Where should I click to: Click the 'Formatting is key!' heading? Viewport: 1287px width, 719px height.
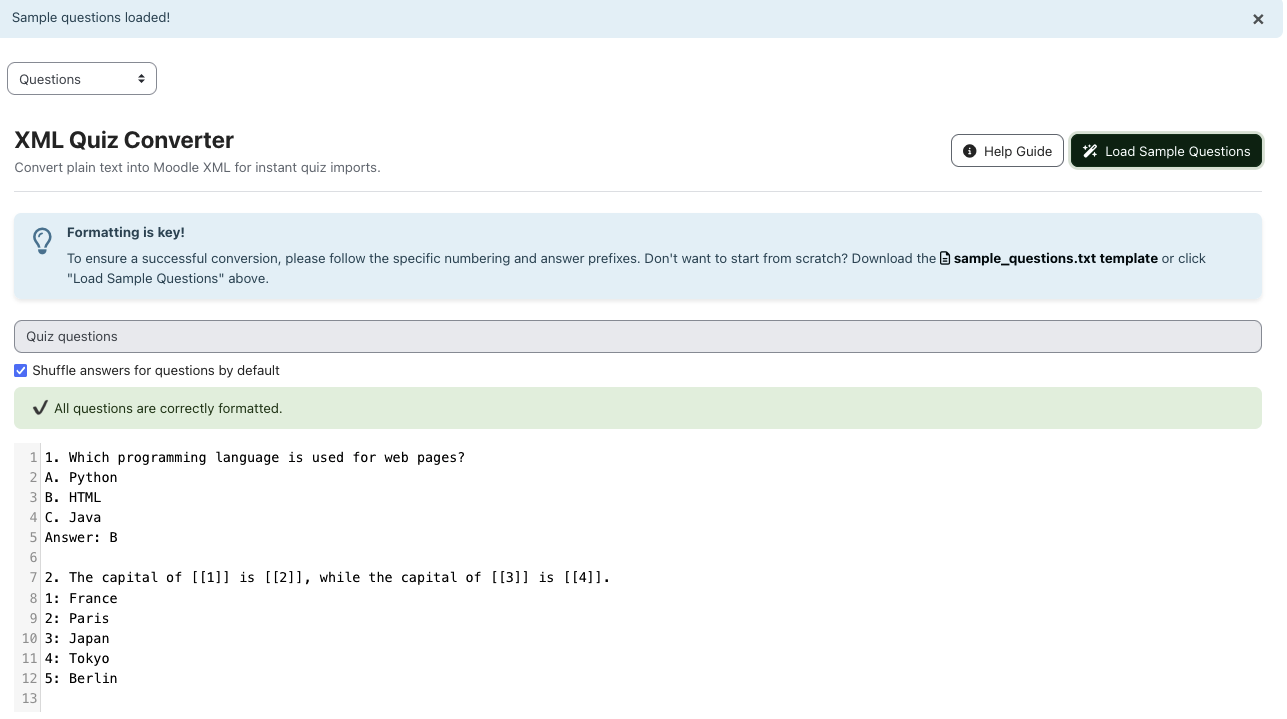126,232
